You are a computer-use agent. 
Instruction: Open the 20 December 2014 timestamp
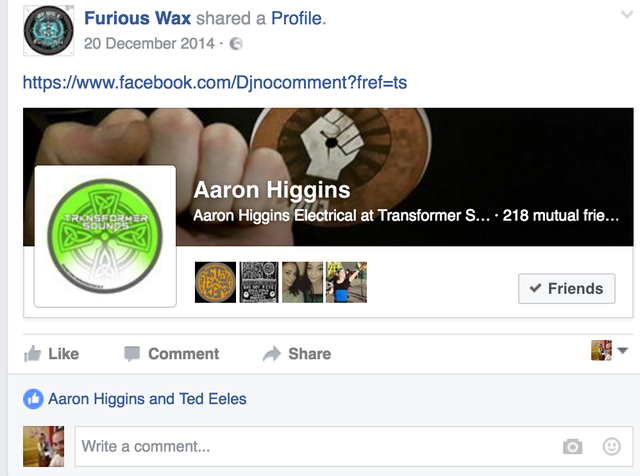click(x=149, y=43)
